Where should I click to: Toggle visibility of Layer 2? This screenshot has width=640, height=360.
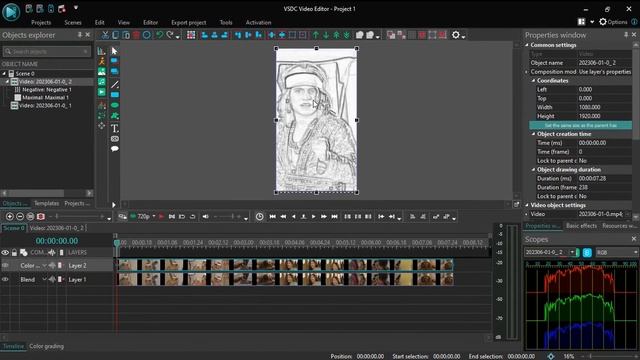[5, 265]
